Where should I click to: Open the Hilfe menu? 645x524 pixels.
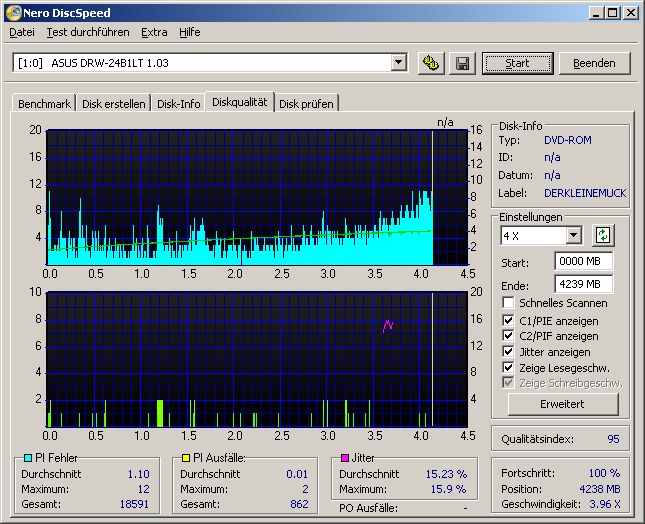click(x=190, y=32)
